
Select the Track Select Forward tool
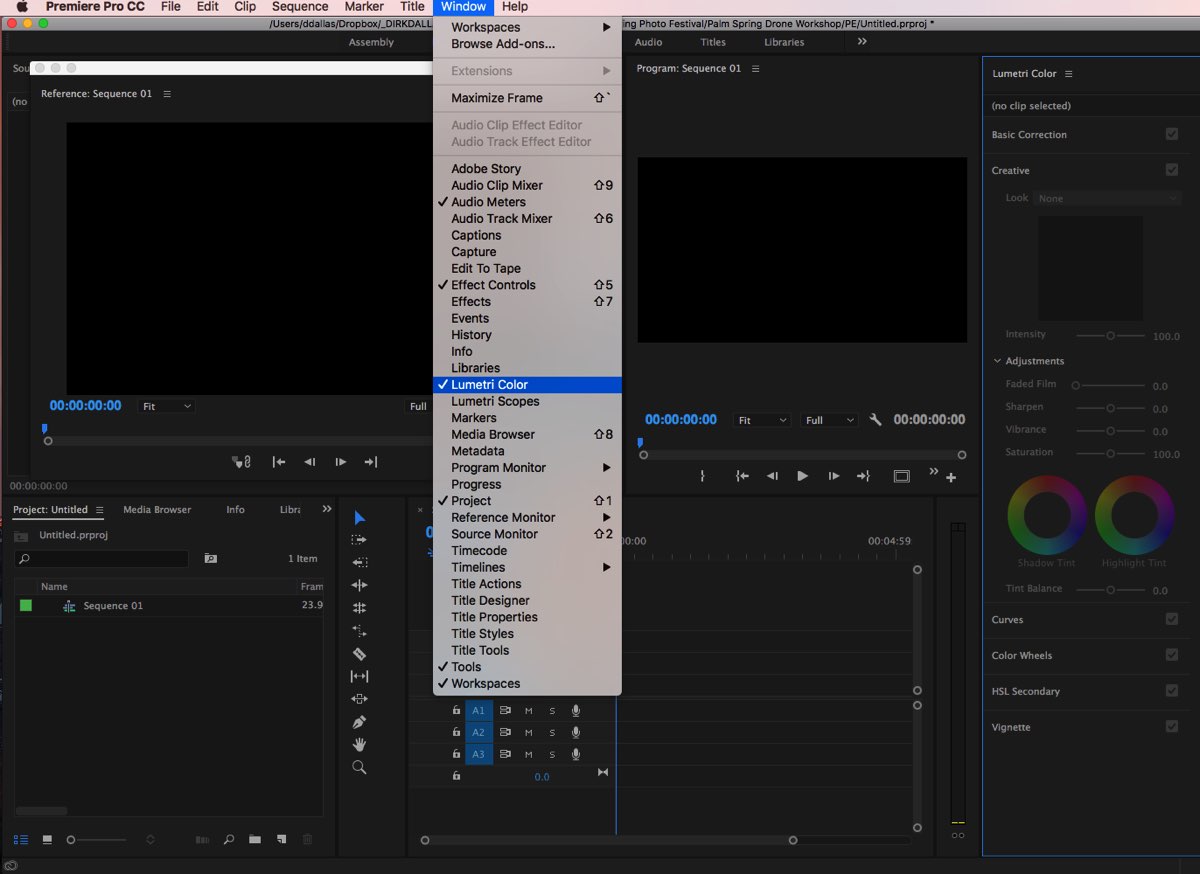pos(359,540)
